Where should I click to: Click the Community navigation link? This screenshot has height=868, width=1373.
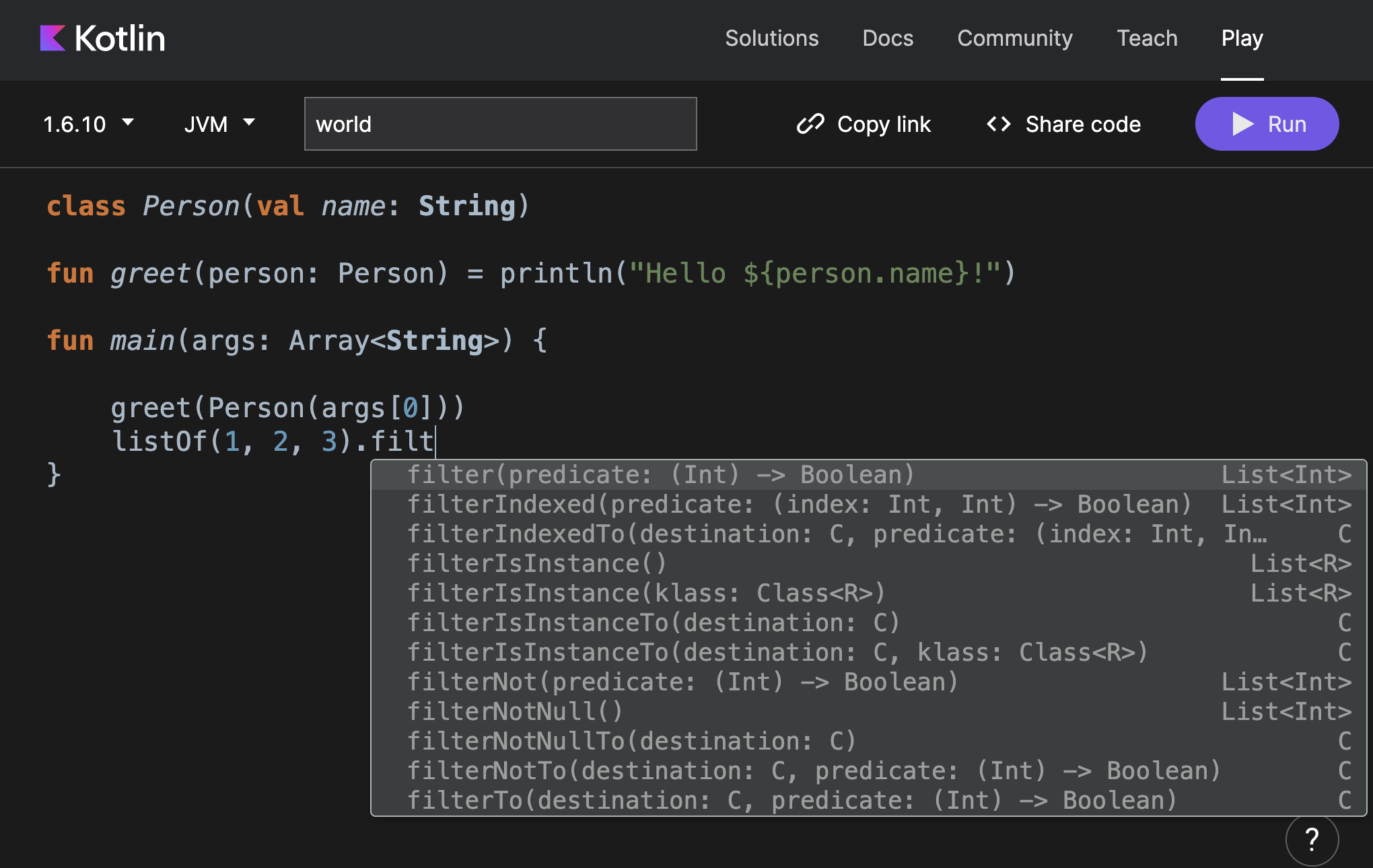pyautogui.click(x=1013, y=38)
